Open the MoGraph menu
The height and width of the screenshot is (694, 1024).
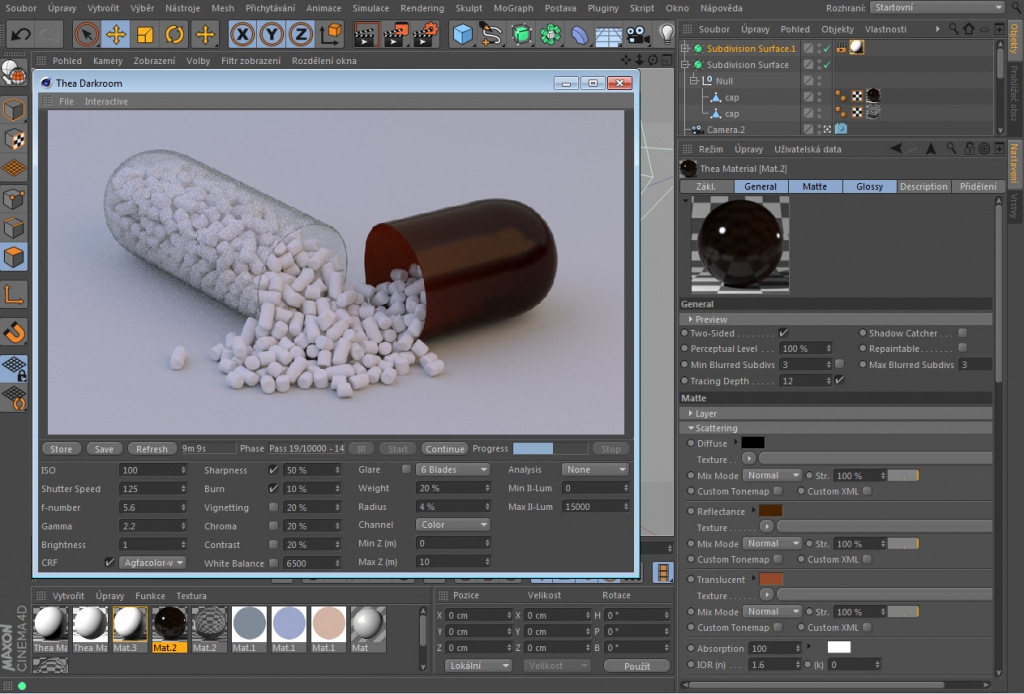(x=512, y=8)
